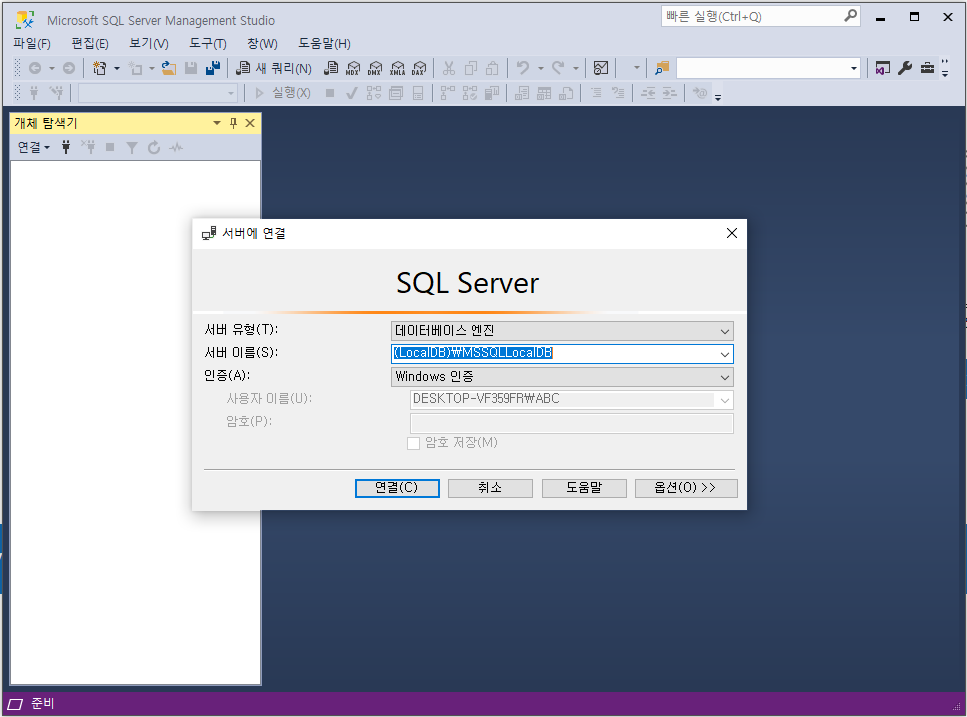This screenshot has width=967, height=717.
Task: Click the Activity Monitor toolbar icon
Action: pyautogui.click(x=601, y=68)
